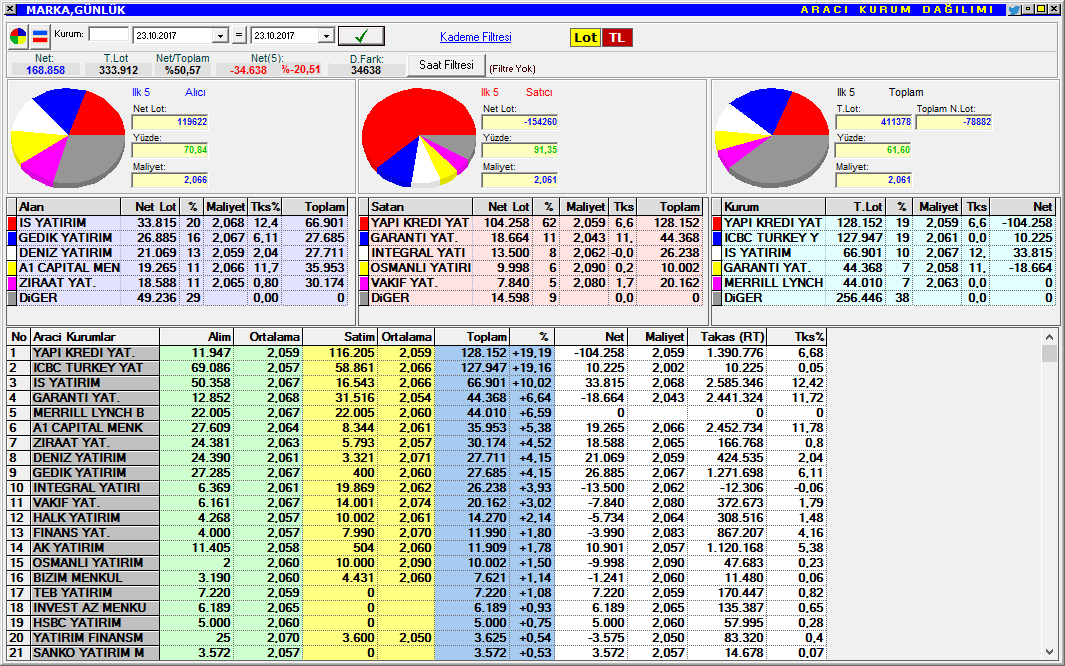Select row 16 BIZIM MENKUL in broker list
Image resolution: width=1065 pixels, height=666 pixels.
coord(416,578)
